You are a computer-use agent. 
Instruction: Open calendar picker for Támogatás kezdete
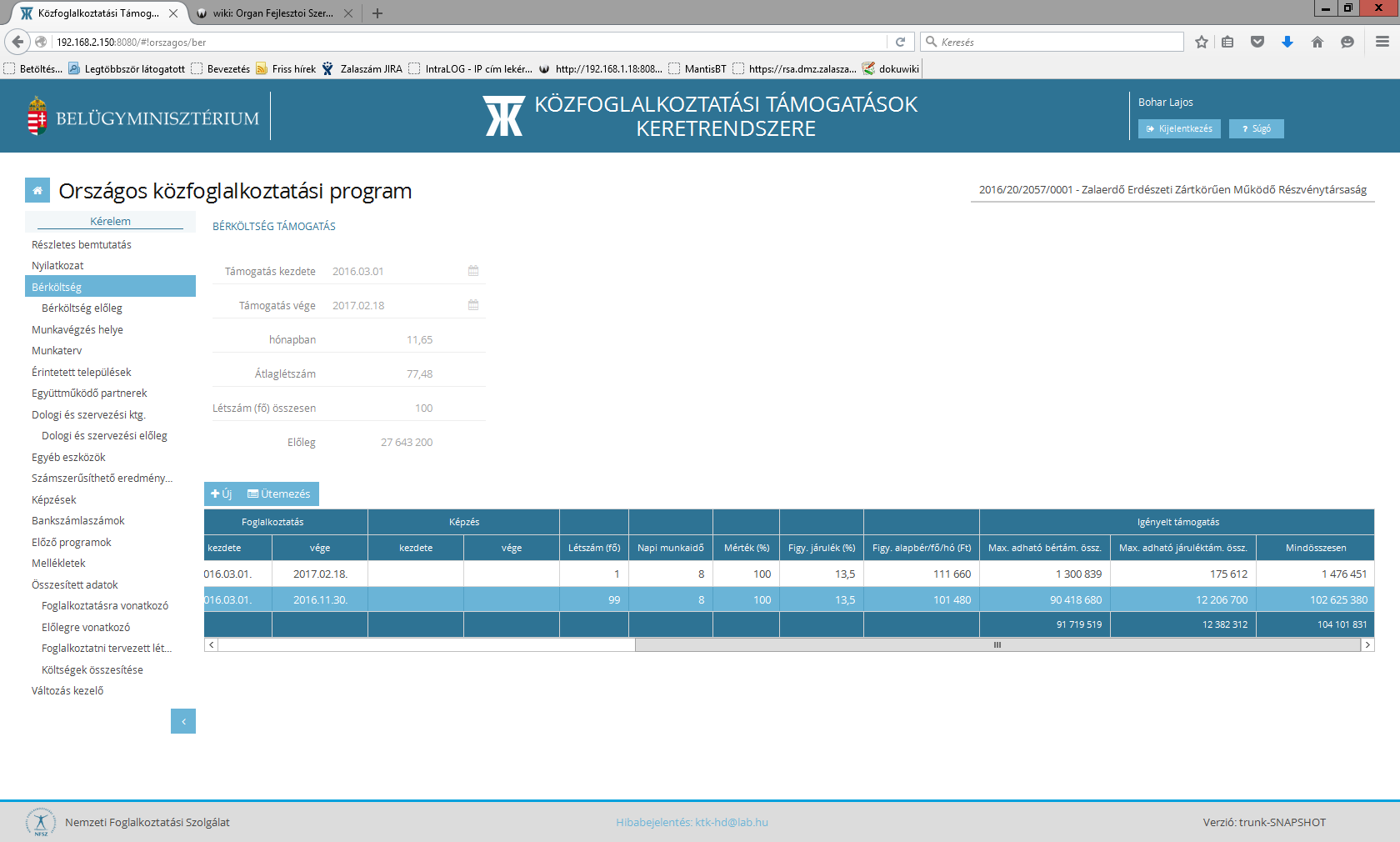click(473, 271)
